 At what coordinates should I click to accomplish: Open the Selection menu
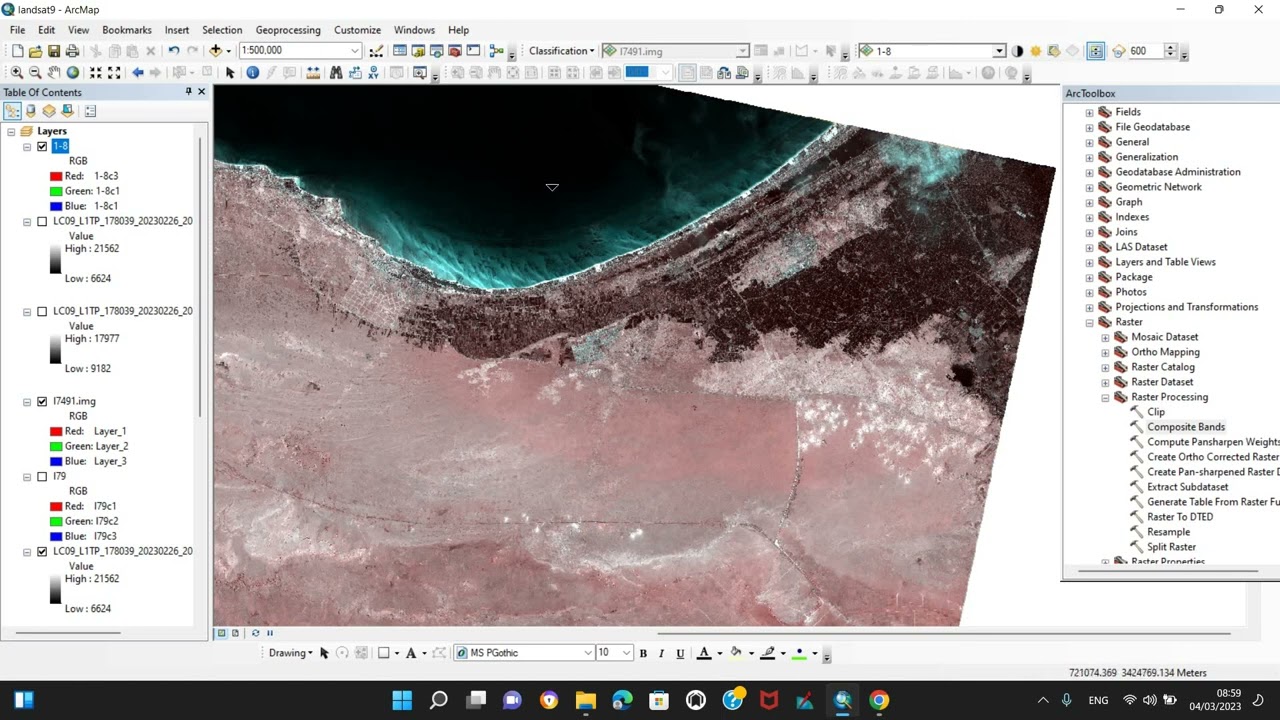tap(222, 30)
